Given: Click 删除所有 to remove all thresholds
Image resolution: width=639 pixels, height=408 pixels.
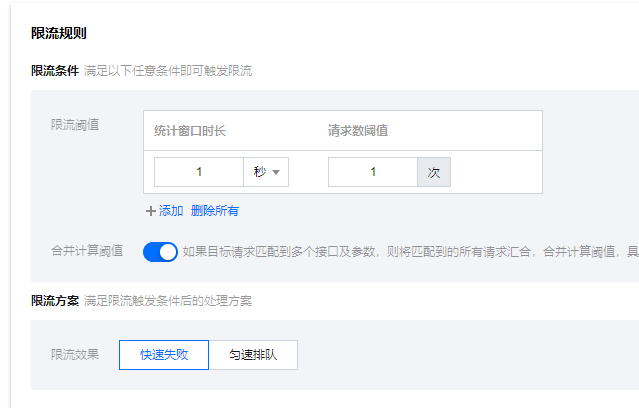Looking at the screenshot, I should (215, 211).
